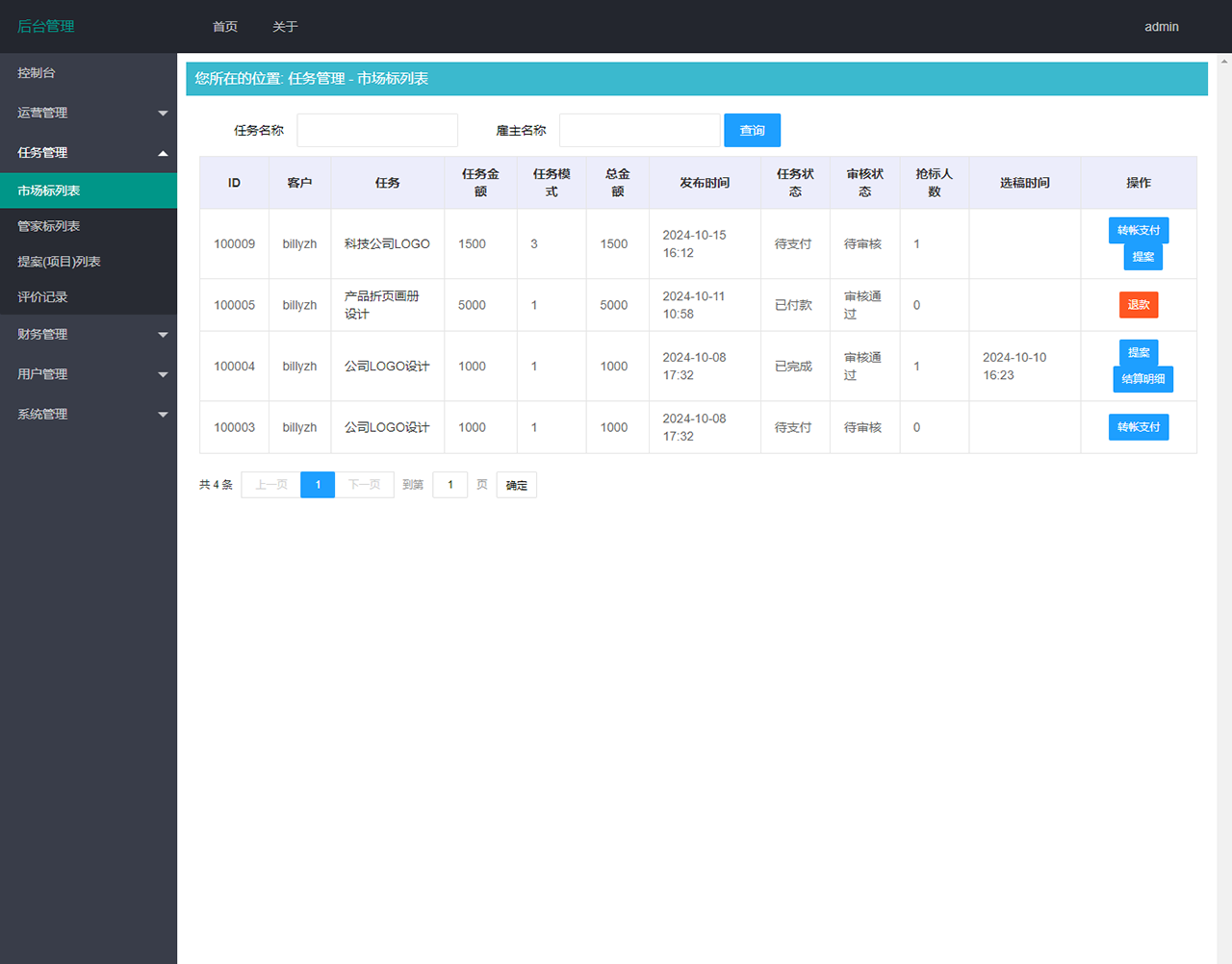1232x964 pixels.
Task: Select task ID 100003 cell
Action: pyautogui.click(x=235, y=427)
